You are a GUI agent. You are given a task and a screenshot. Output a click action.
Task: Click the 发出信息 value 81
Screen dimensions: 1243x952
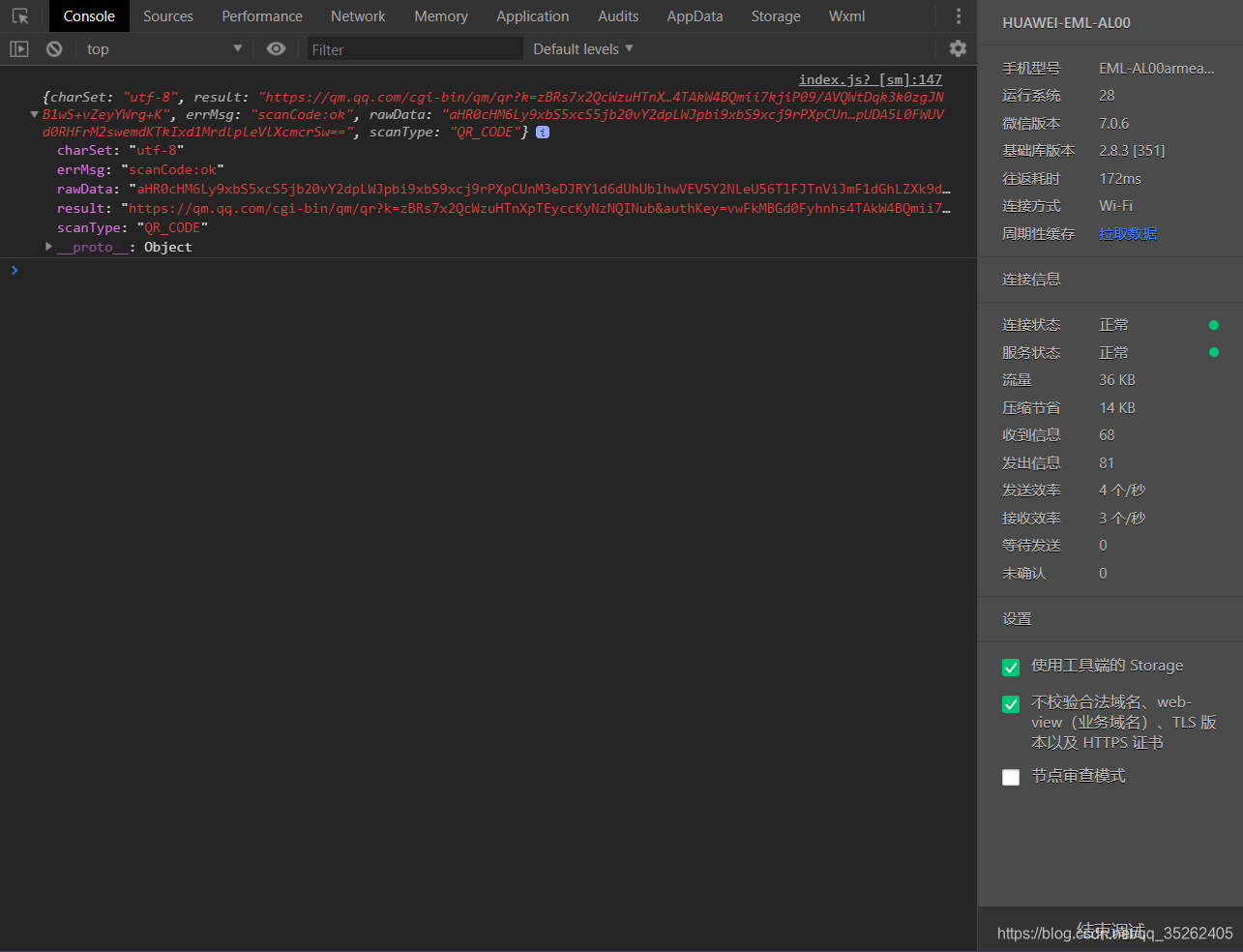point(1107,462)
